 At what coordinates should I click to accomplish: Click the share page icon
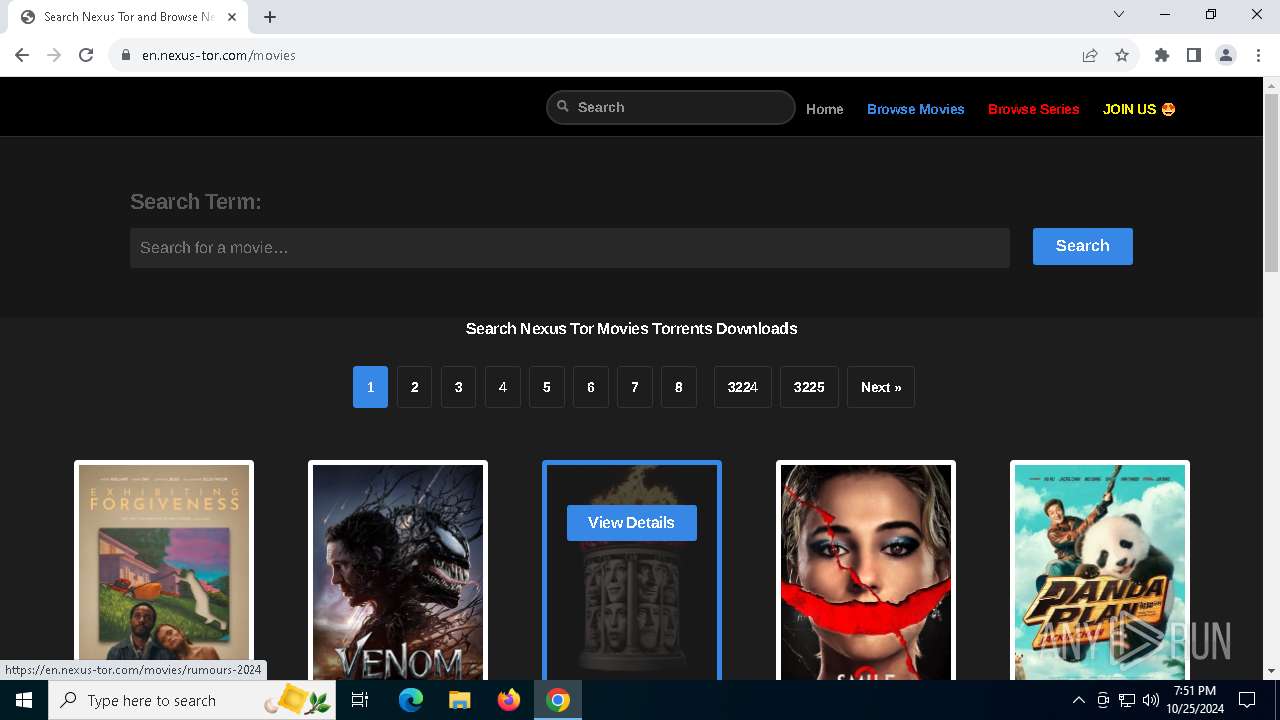(1090, 55)
